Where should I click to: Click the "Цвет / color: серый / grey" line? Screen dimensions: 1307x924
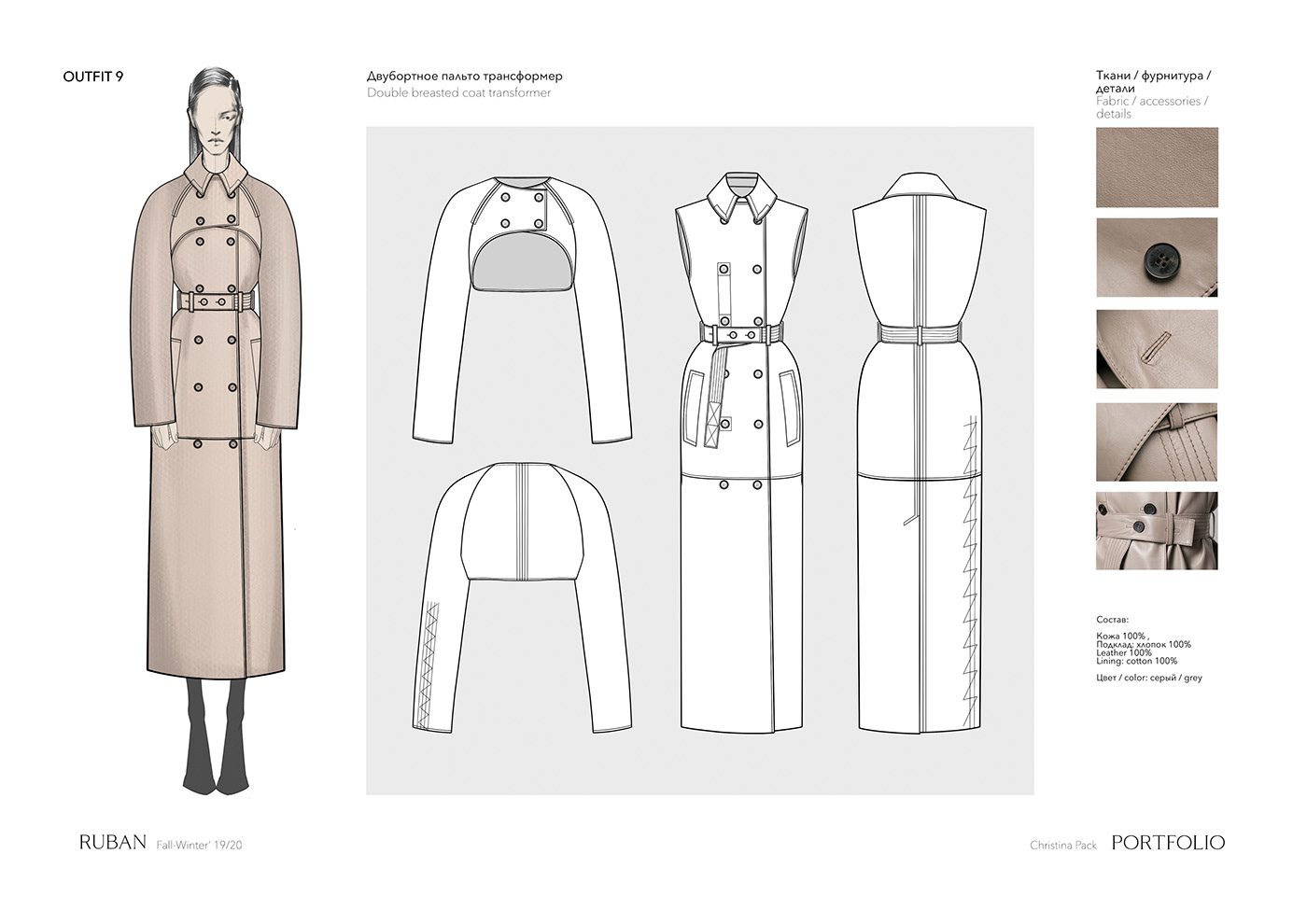pos(1149,678)
